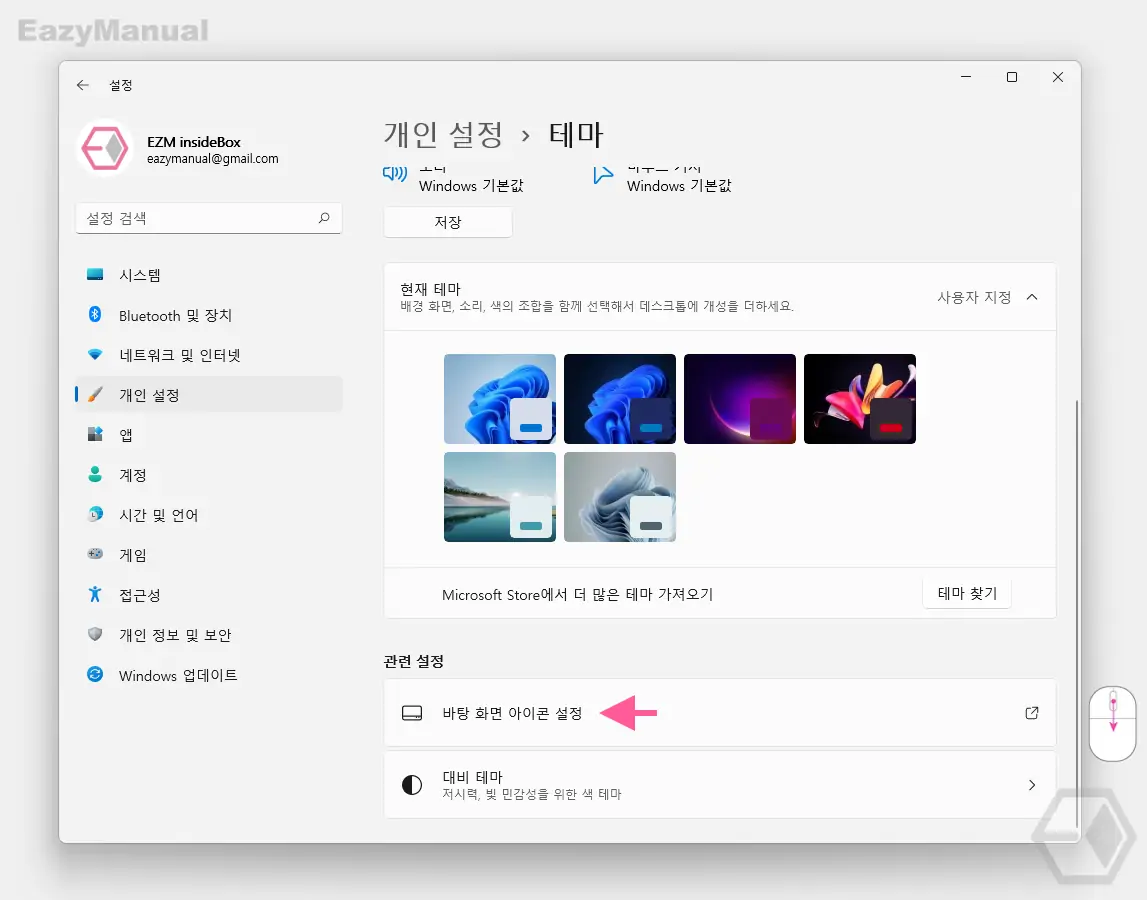This screenshot has height=900, width=1147.
Task: Open 대비 테마 settings row
Action: [x=720, y=785]
